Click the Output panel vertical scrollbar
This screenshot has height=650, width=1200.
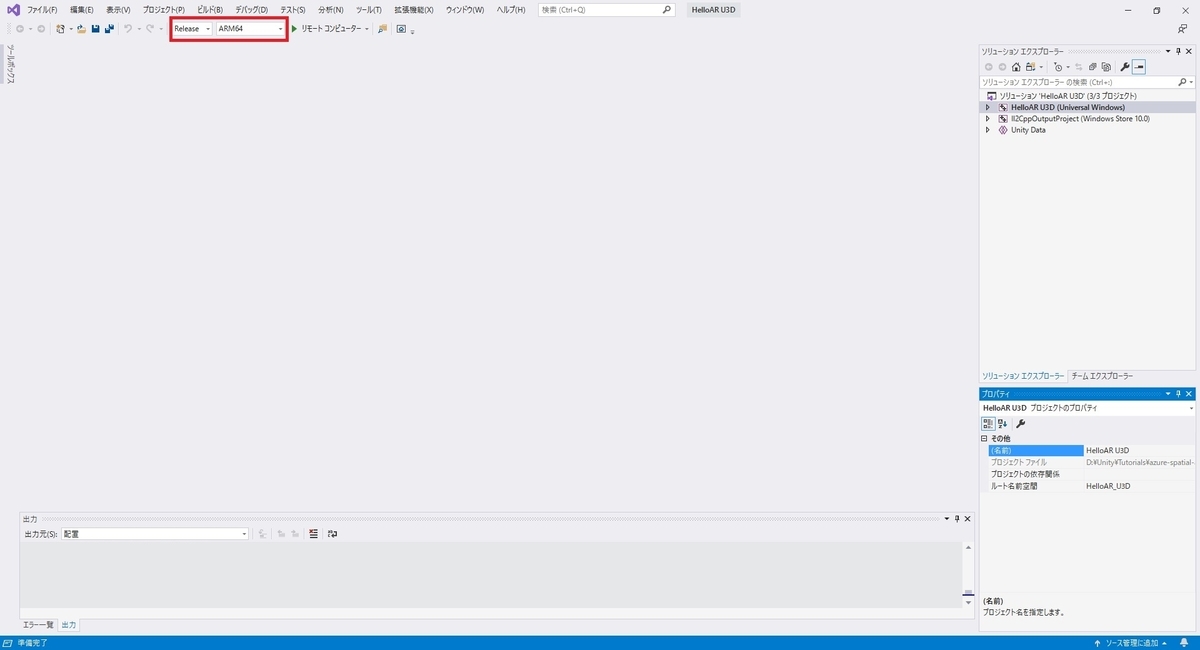pyautogui.click(x=968, y=575)
